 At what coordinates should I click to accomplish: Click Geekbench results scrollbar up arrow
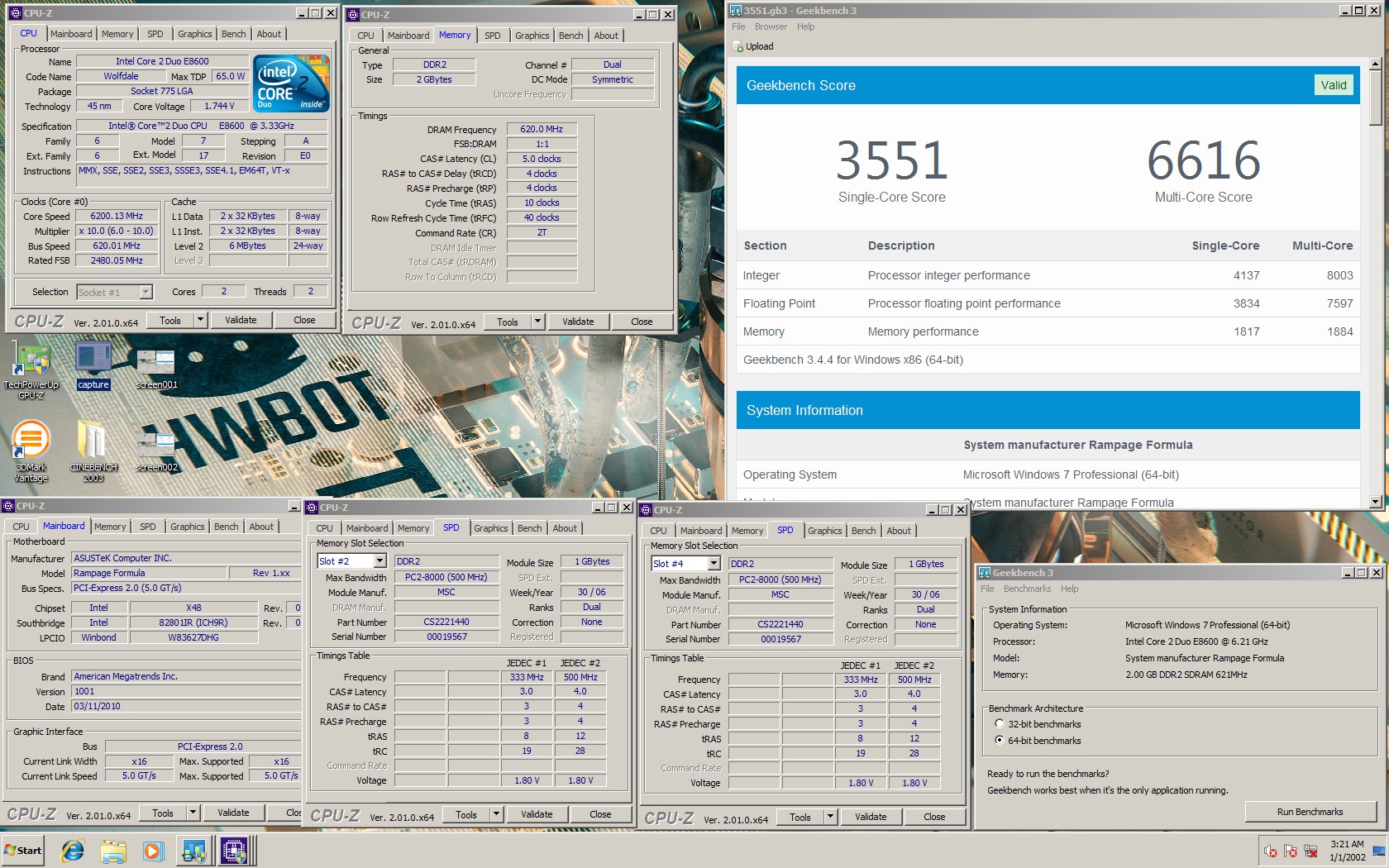pos(1375,64)
